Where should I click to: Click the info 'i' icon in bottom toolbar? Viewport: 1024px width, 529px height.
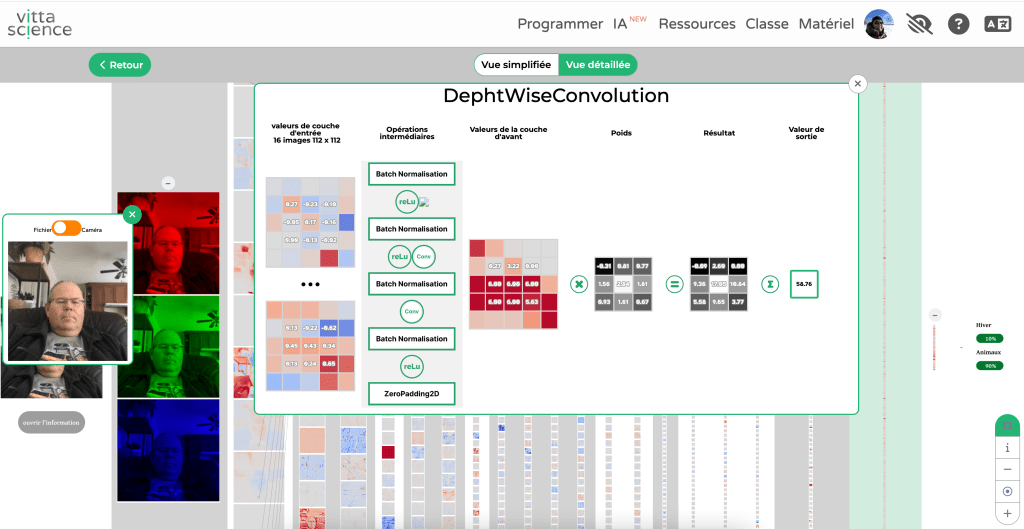[1007, 448]
